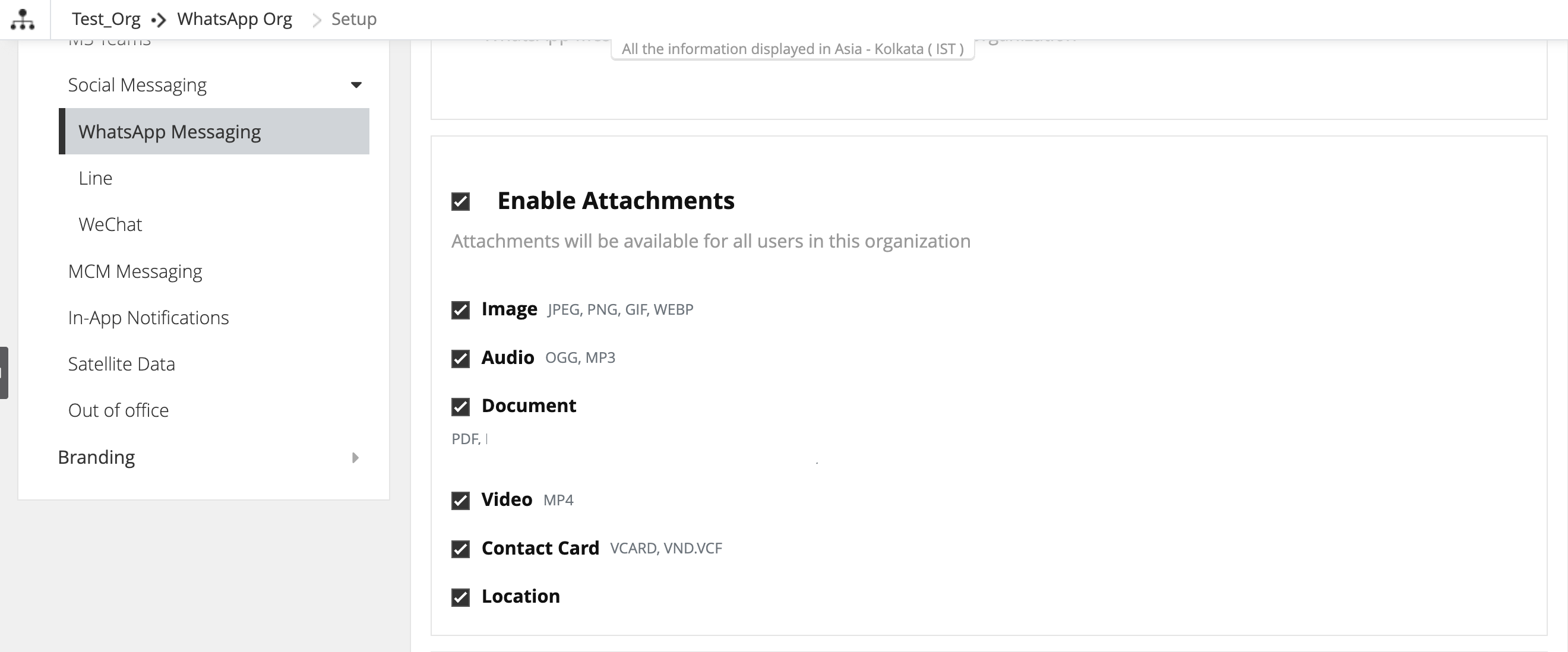The width and height of the screenshot is (1568, 652).
Task: Uncheck the Image attachment checkbox
Action: (x=461, y=310)
